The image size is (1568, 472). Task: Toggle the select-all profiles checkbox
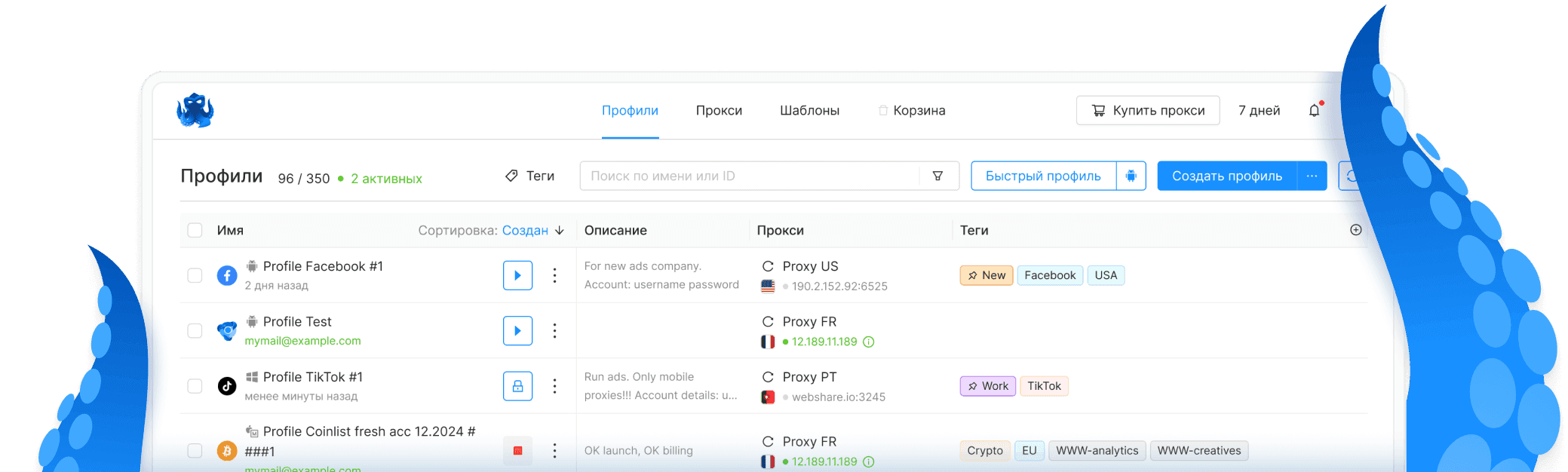coord(195,230)
